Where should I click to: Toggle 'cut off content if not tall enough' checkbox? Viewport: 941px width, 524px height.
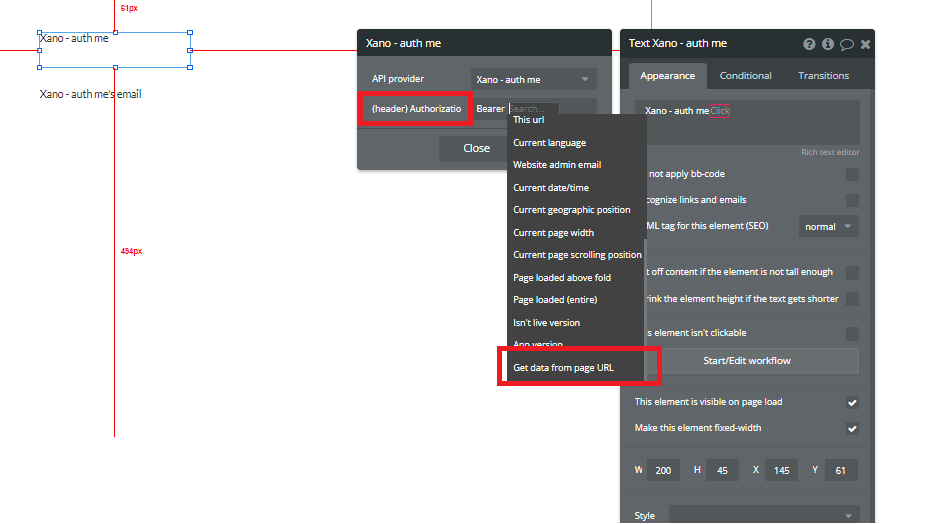click(852, 273)
